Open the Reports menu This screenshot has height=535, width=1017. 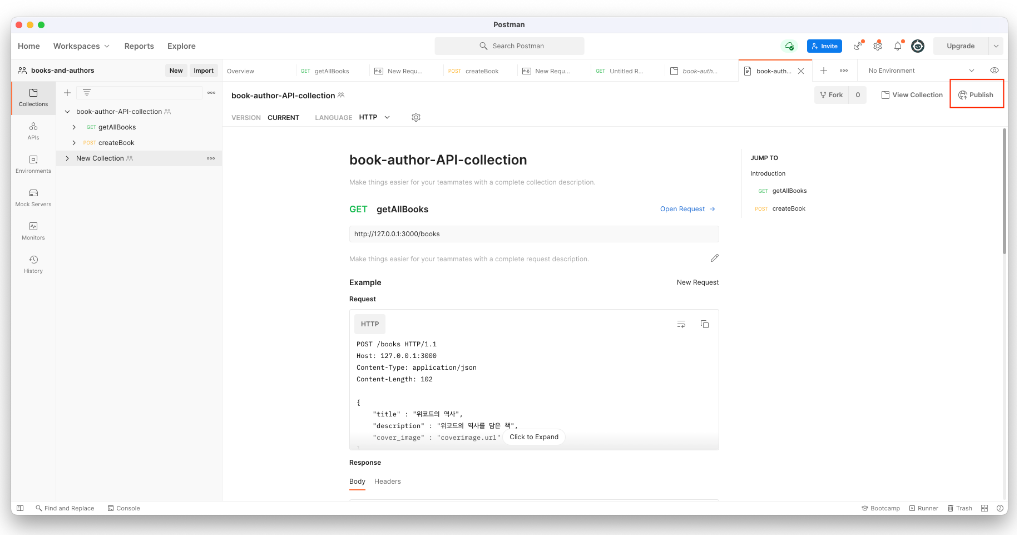tap(139, 46)
